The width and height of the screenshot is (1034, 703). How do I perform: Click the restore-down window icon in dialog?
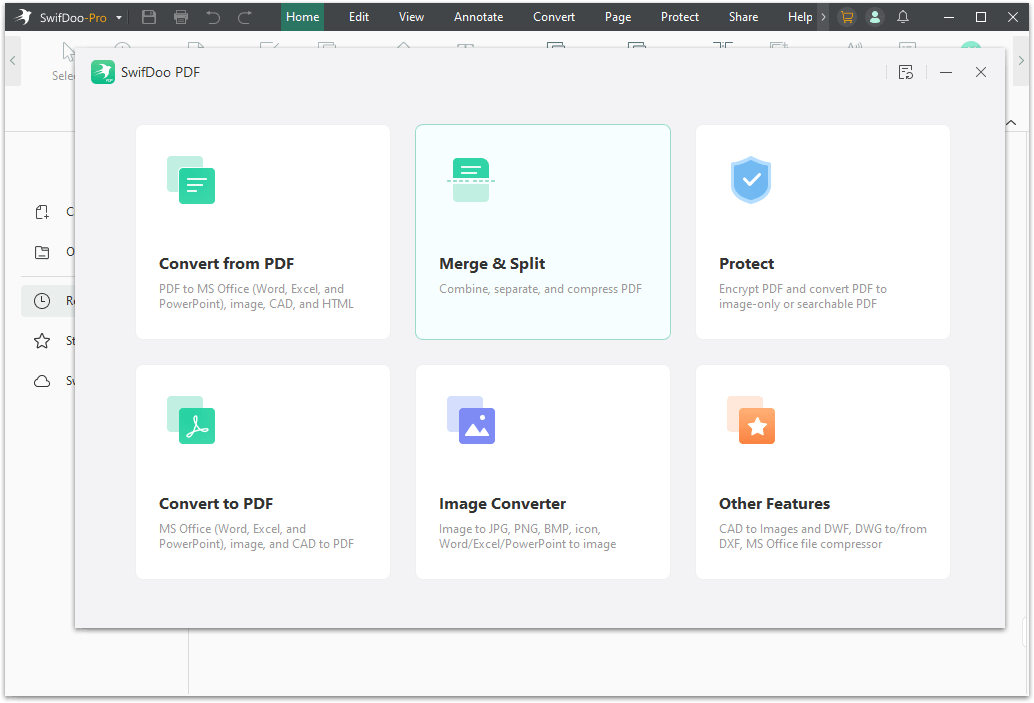click(x=906, y=72)
